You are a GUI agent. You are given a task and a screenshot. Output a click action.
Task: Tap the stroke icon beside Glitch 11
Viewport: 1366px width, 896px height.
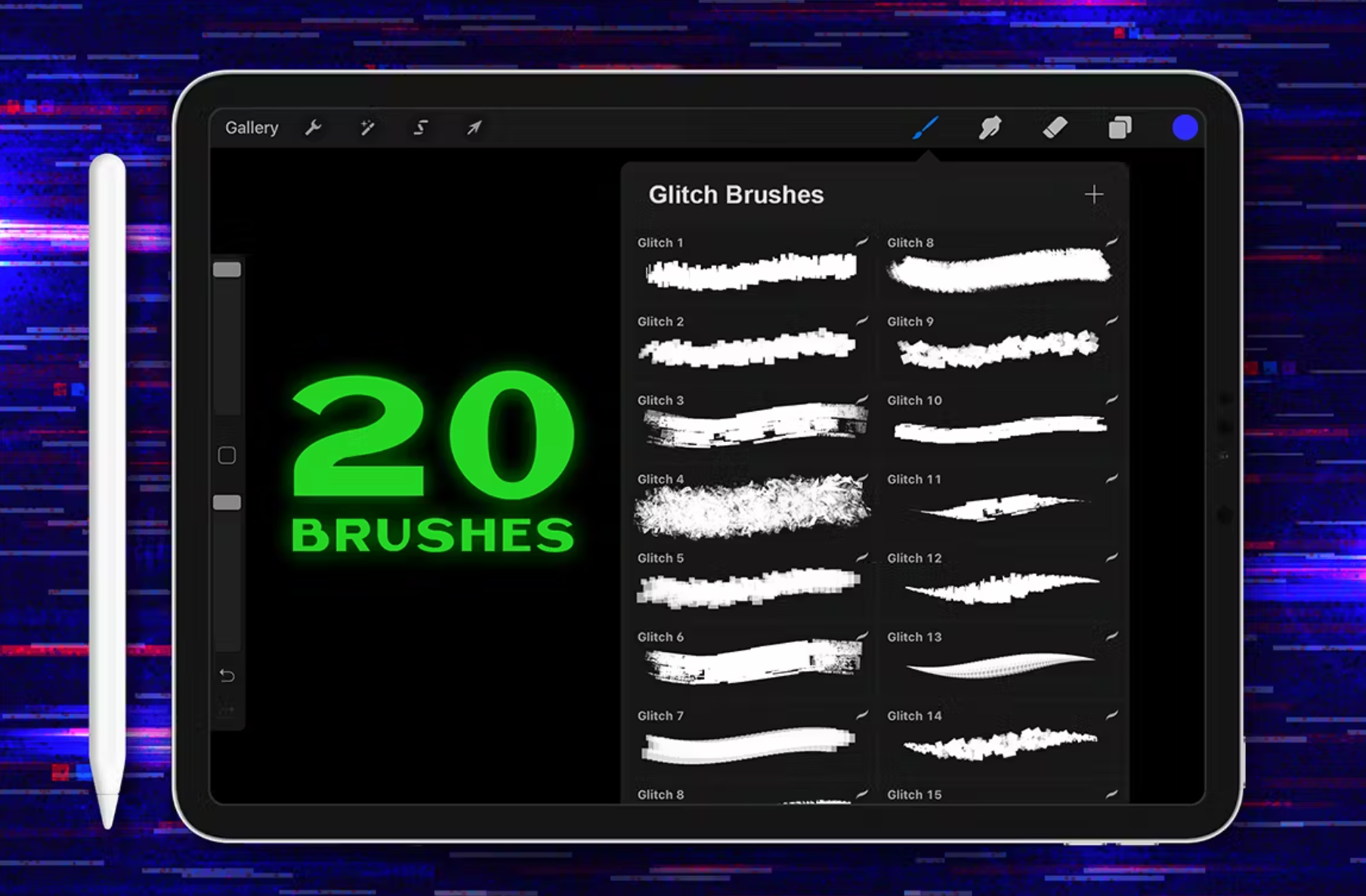pos(1112,478)
